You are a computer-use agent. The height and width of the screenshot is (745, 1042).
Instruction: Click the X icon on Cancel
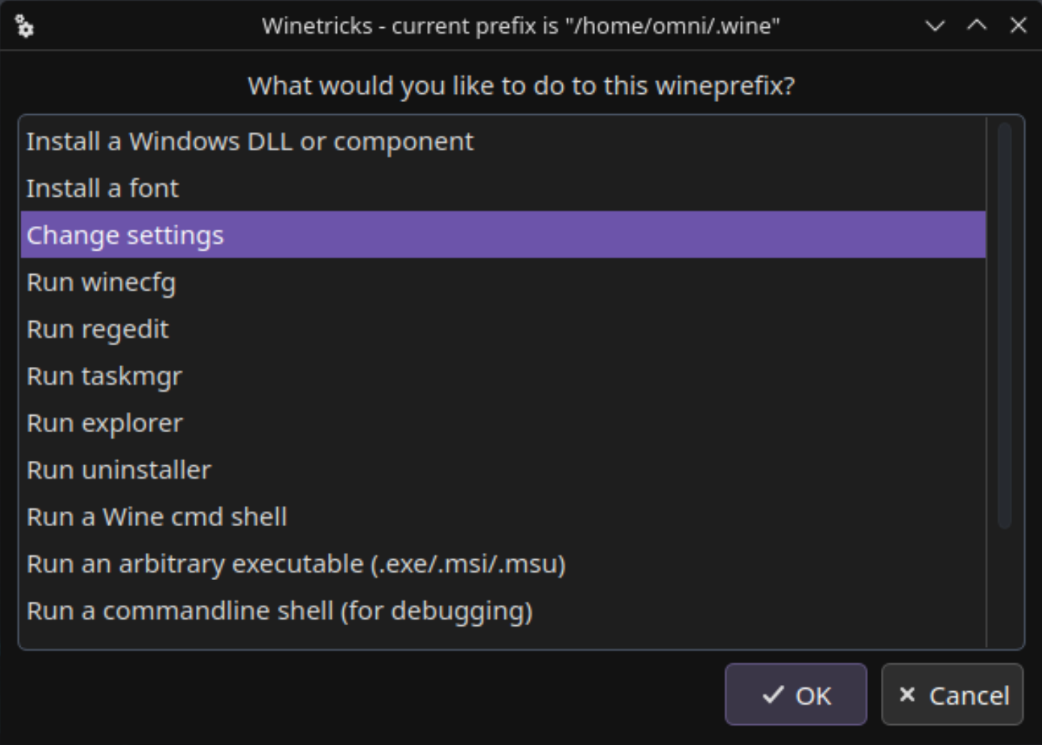click(x=907, y=695)
